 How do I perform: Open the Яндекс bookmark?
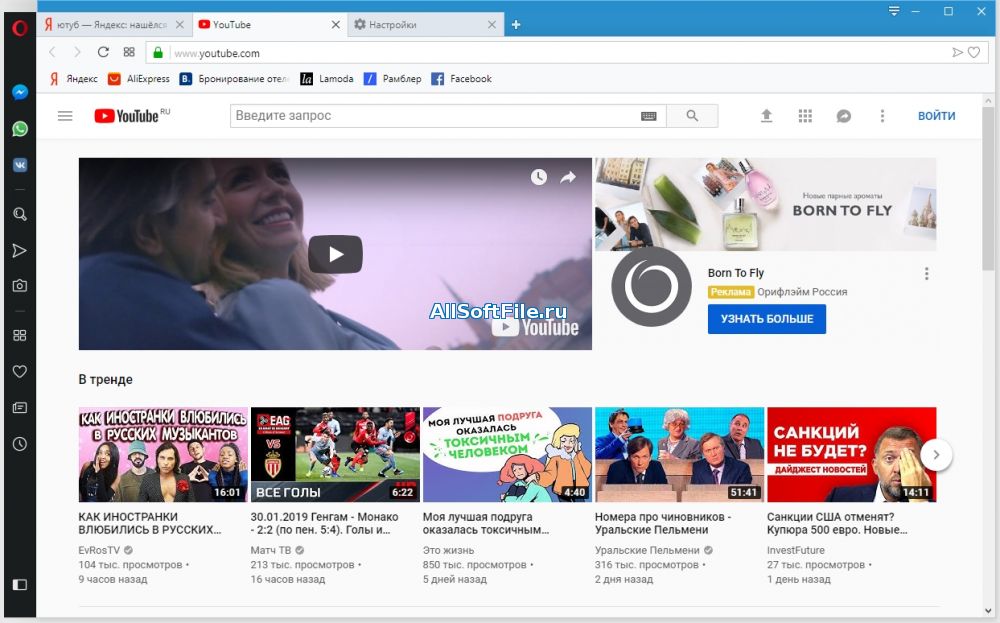73,78
